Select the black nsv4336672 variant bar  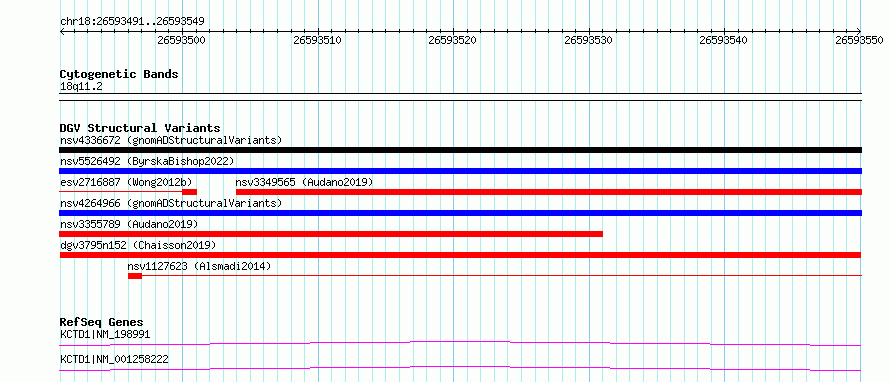pos(460,150)
